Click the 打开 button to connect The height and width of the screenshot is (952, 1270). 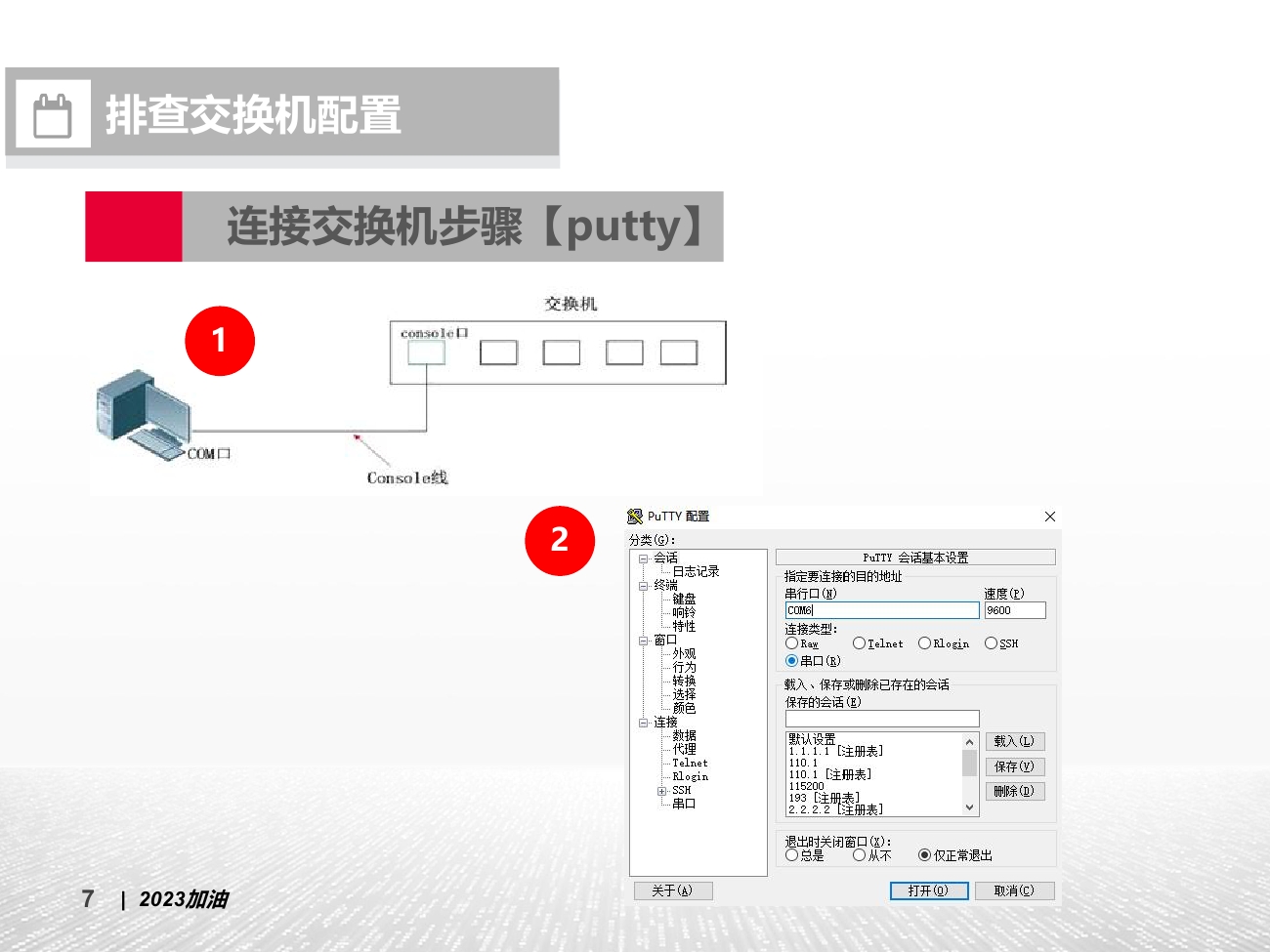[928, 890]
